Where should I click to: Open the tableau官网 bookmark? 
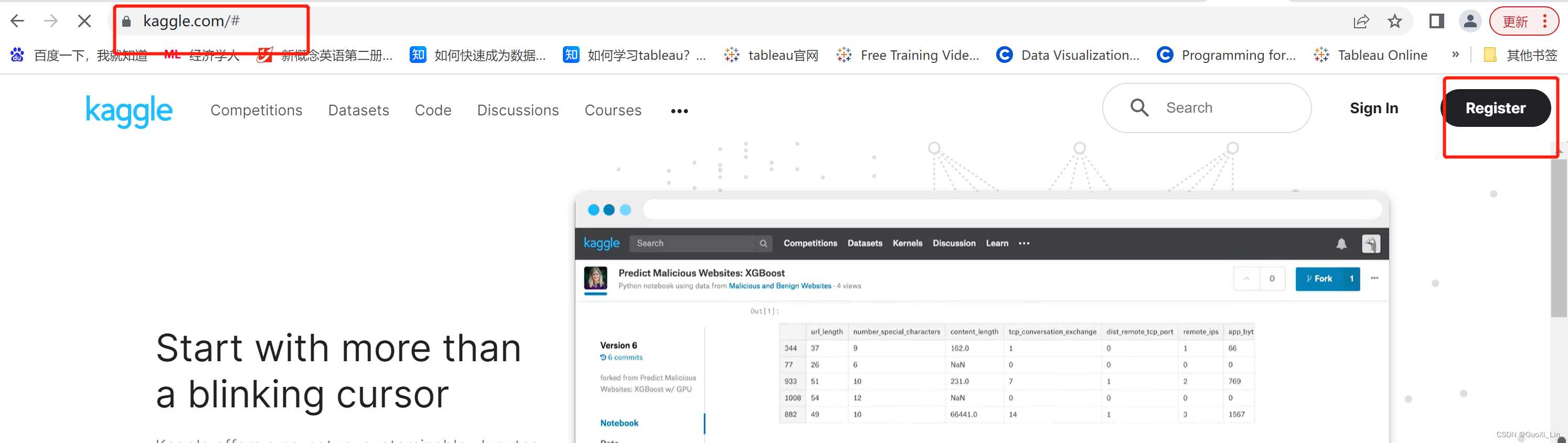(771, 56)
